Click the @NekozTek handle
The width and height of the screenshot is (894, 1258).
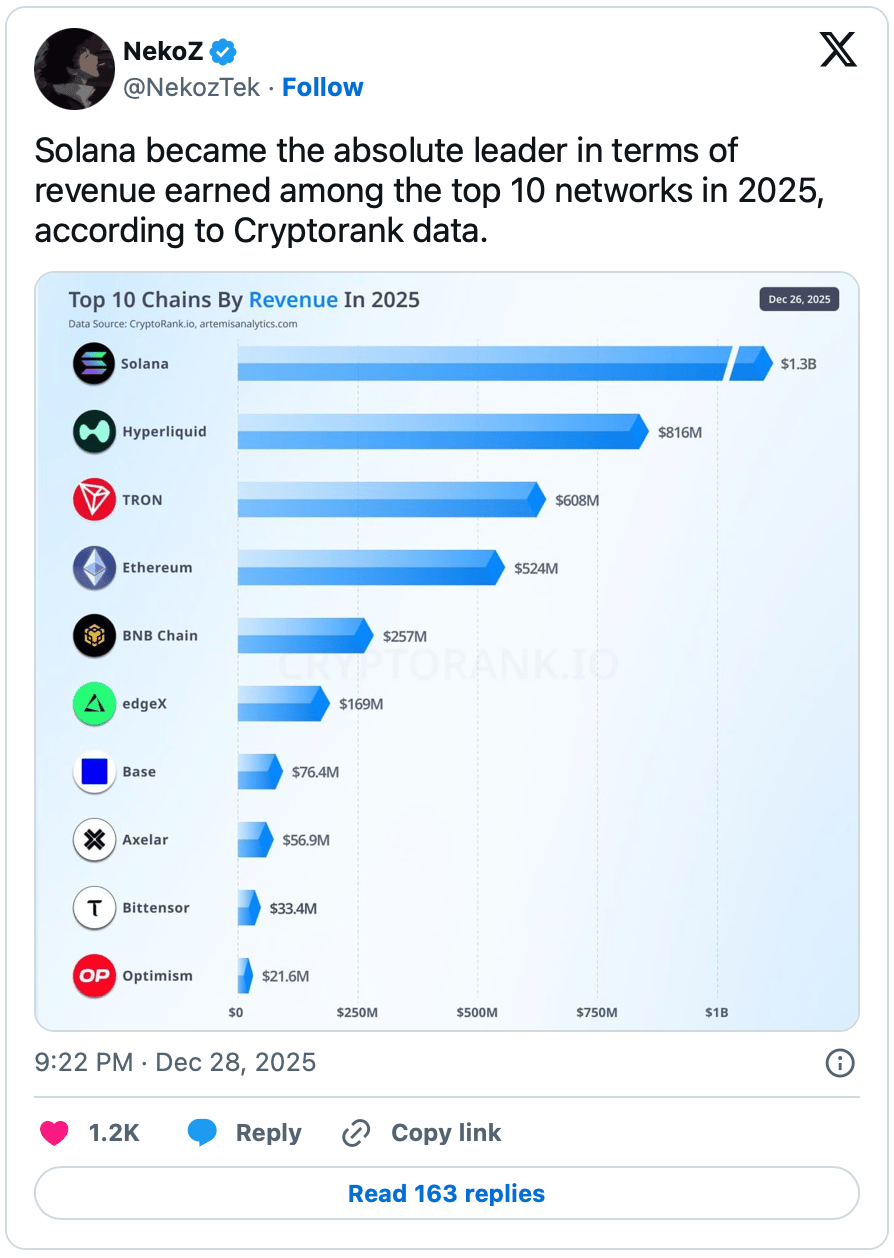[192, 88]
